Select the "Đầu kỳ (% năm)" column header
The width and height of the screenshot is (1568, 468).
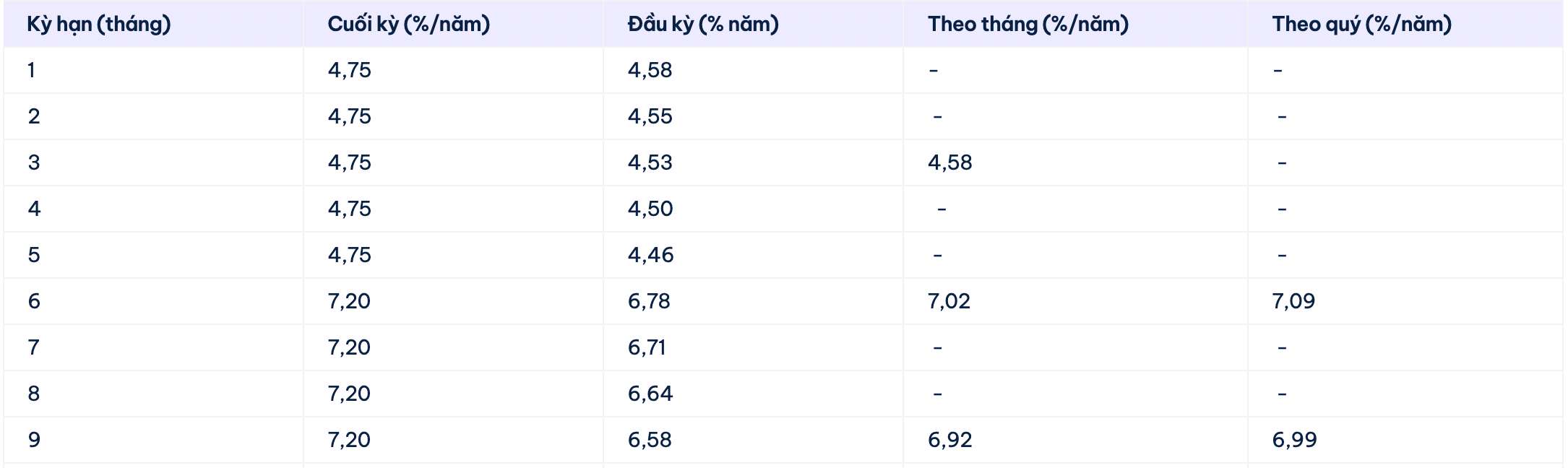703,24
